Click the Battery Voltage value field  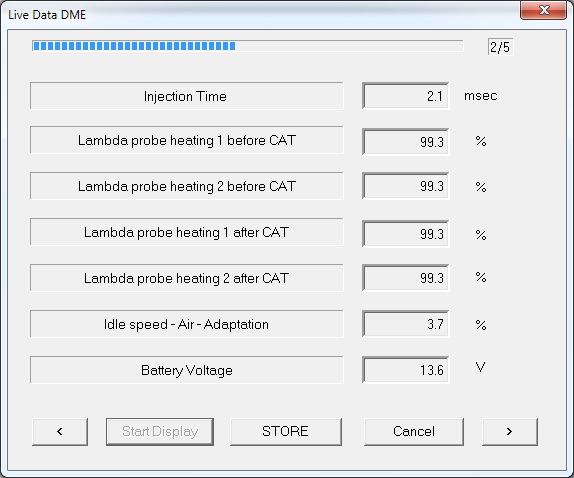tap(406, 370)
